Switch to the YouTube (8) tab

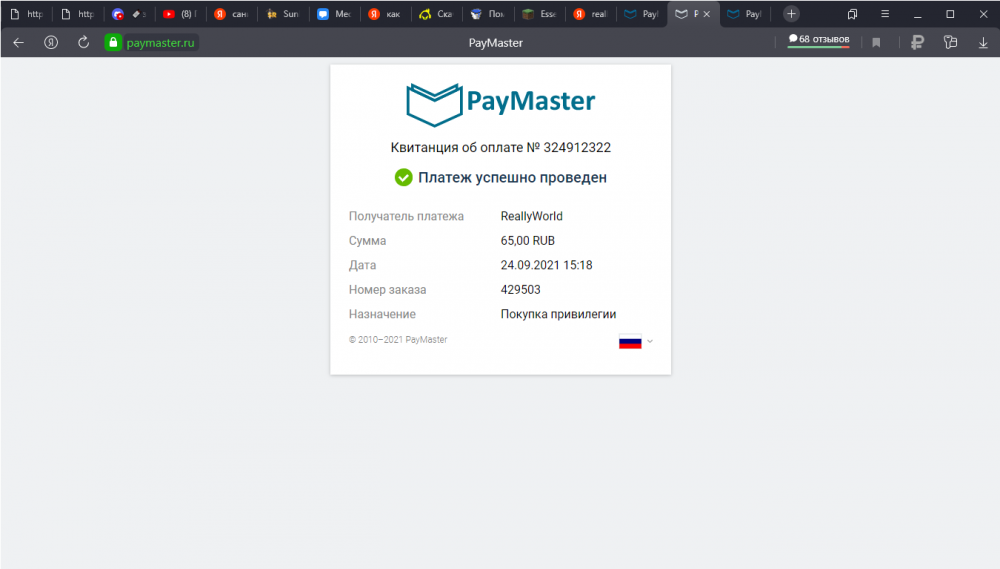coord(180,14)
